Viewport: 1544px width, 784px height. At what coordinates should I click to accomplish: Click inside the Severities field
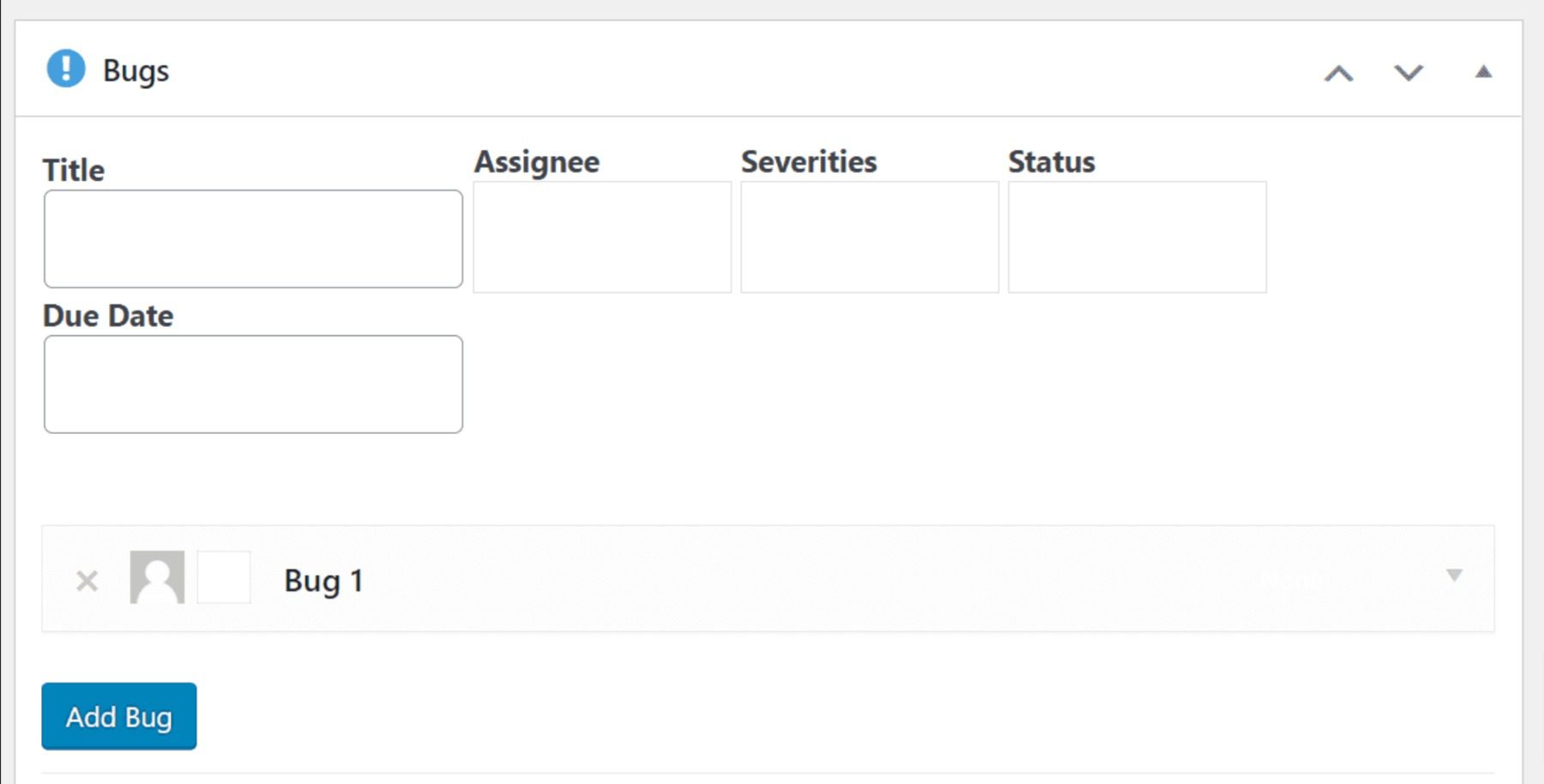pyautogui.click(x=868, y=236)
